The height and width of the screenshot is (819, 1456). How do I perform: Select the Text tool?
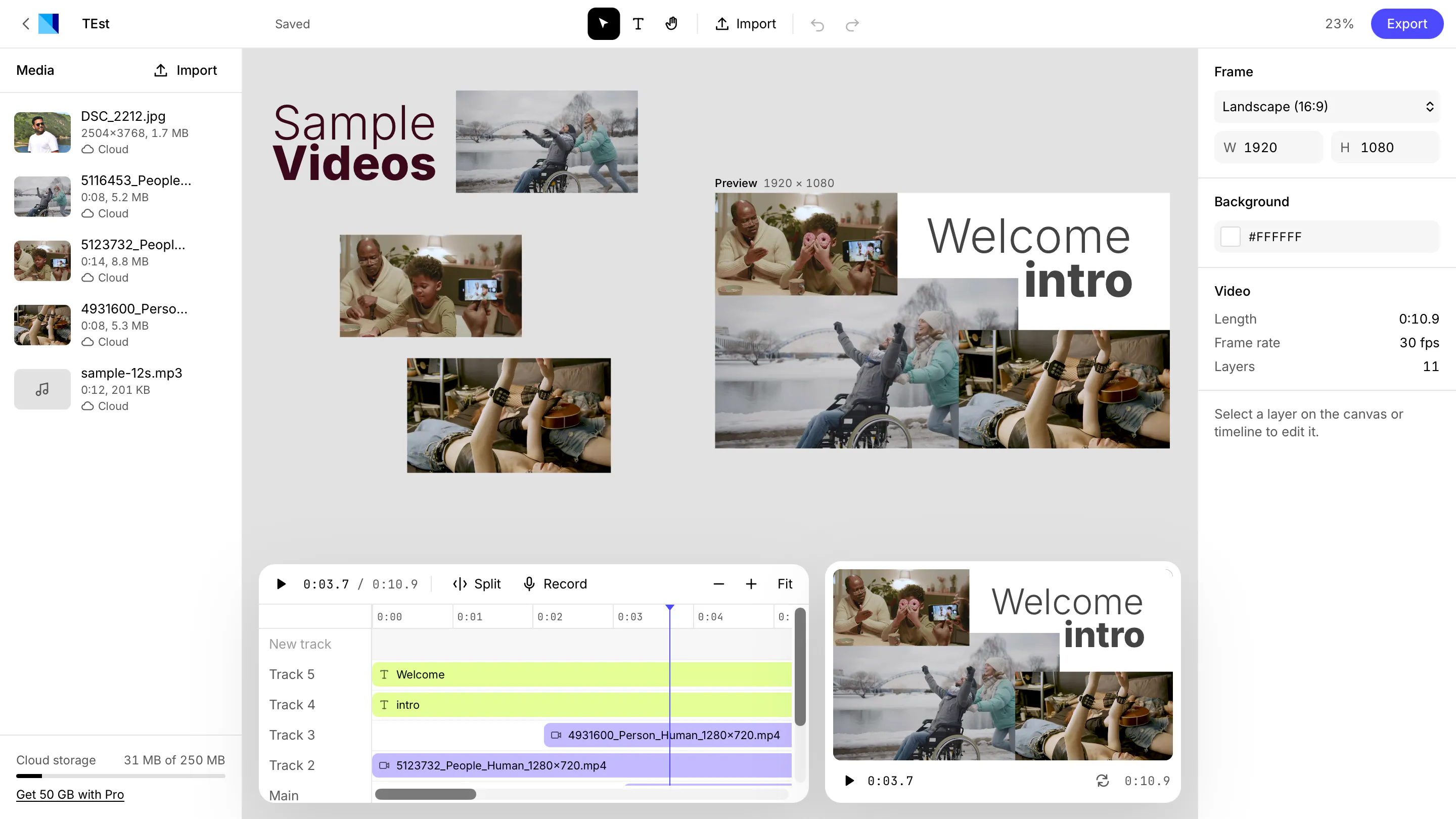638,24
